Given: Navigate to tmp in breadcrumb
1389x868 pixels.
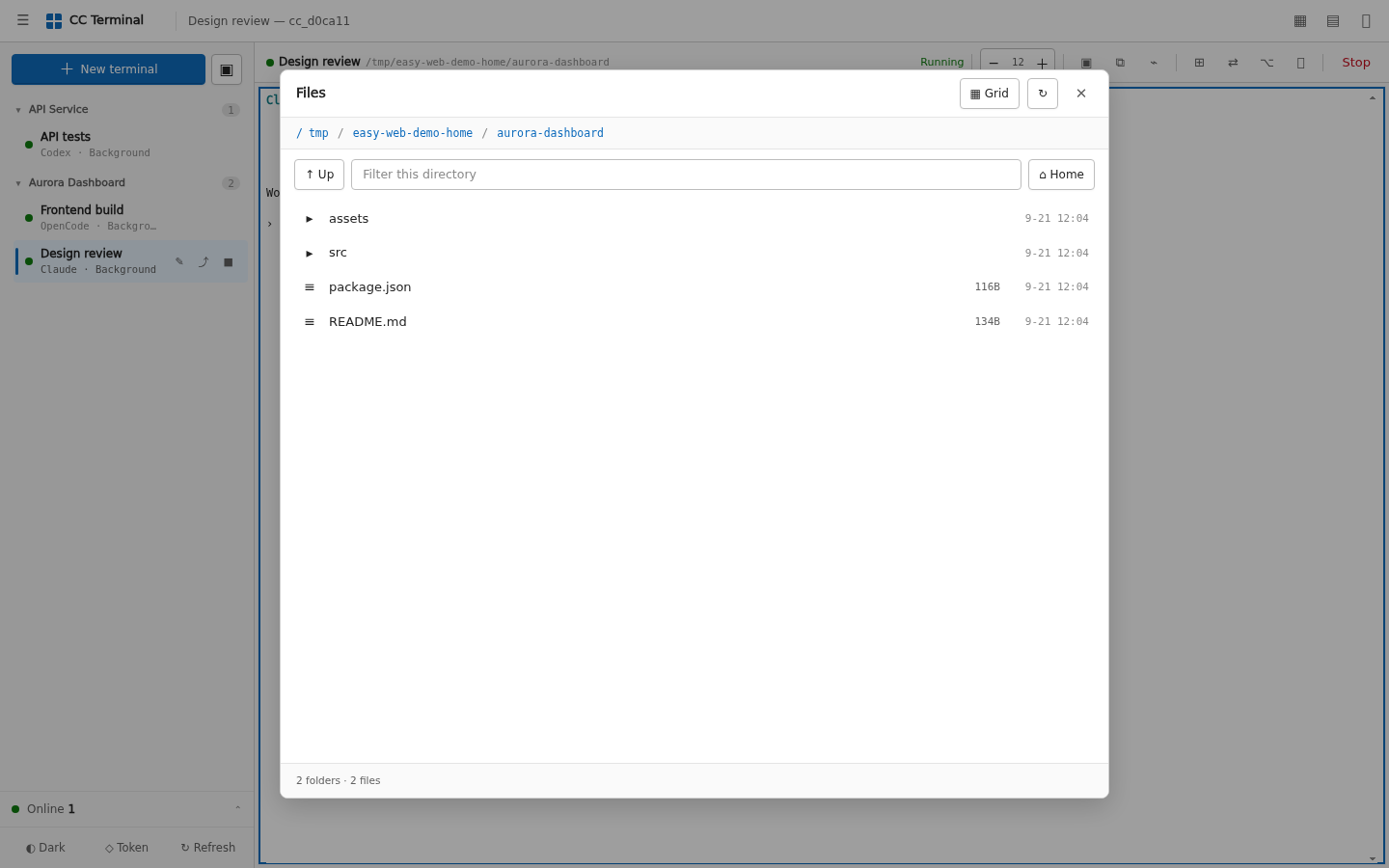Looking at the screenshot, I should 318,133.
